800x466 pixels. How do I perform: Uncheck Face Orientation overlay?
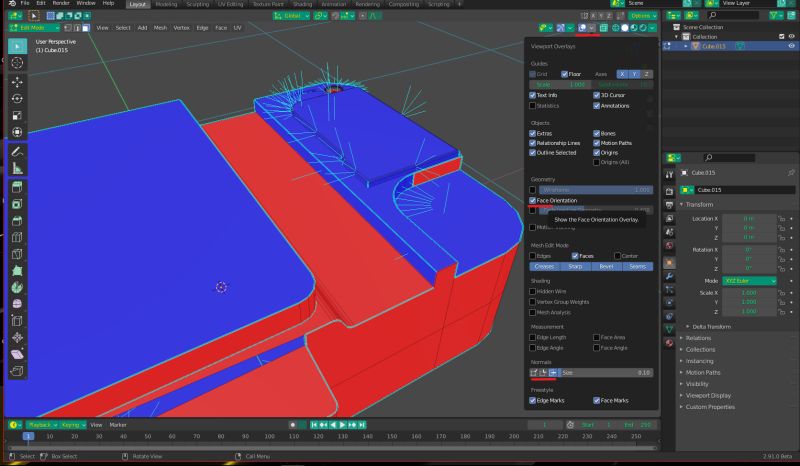(533, 201)
